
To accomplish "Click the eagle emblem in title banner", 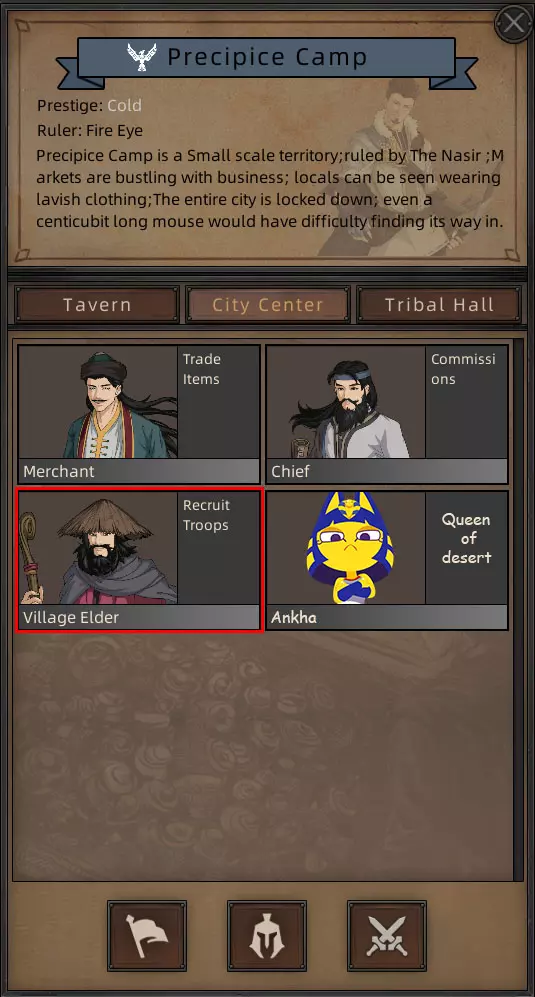I will coord(142,57).
